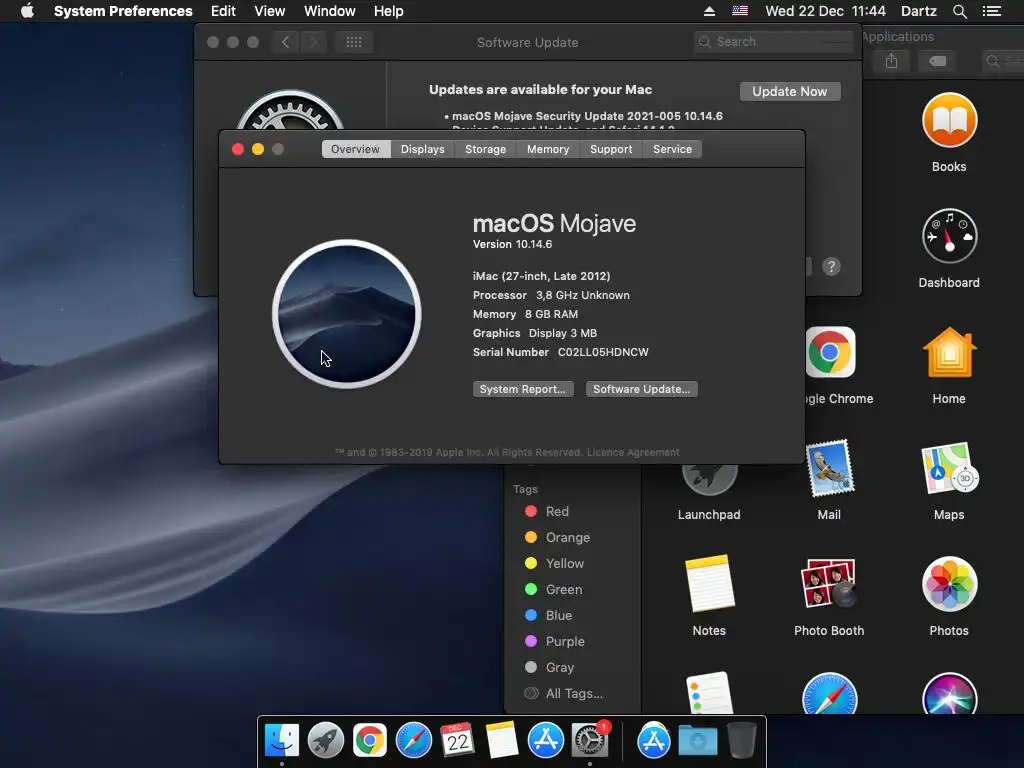The width and height of the screenshot is (1024, 768).
Task: Open the Licence Agreement link
Action: (x=633, y=452)
